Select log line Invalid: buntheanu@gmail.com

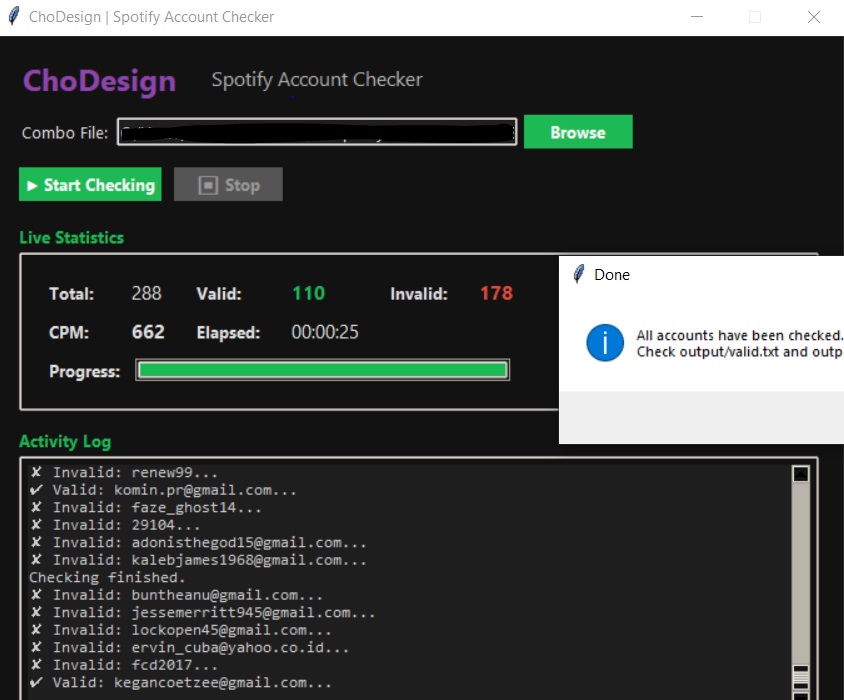click(176, 595)
